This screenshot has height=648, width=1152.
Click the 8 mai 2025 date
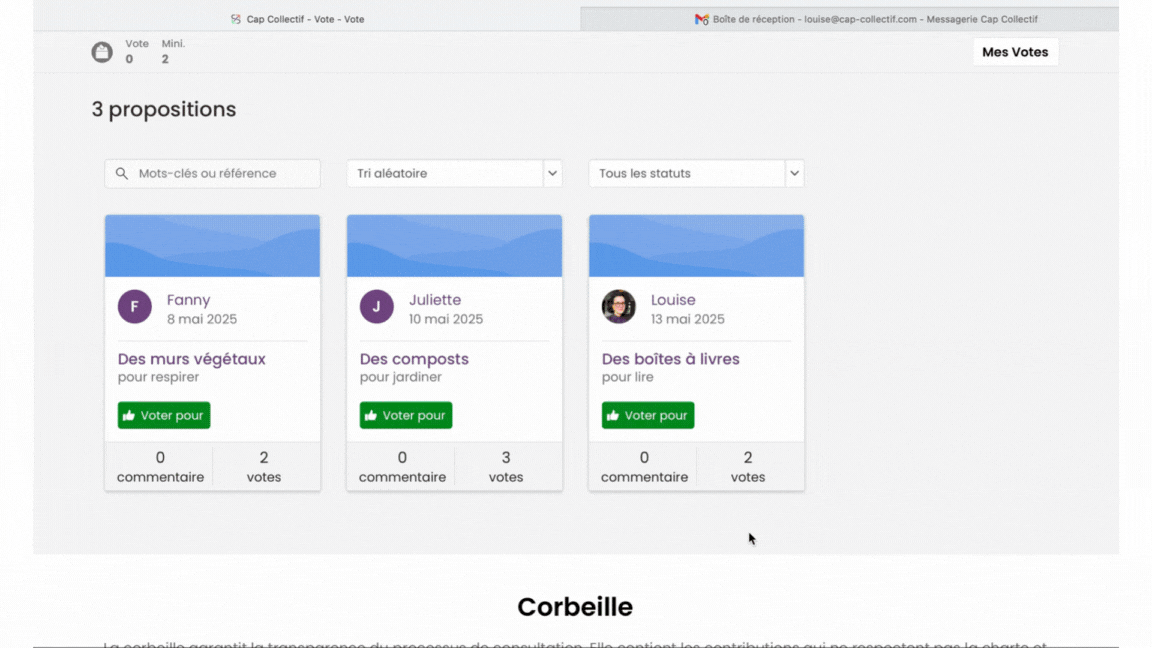[202, 319]
